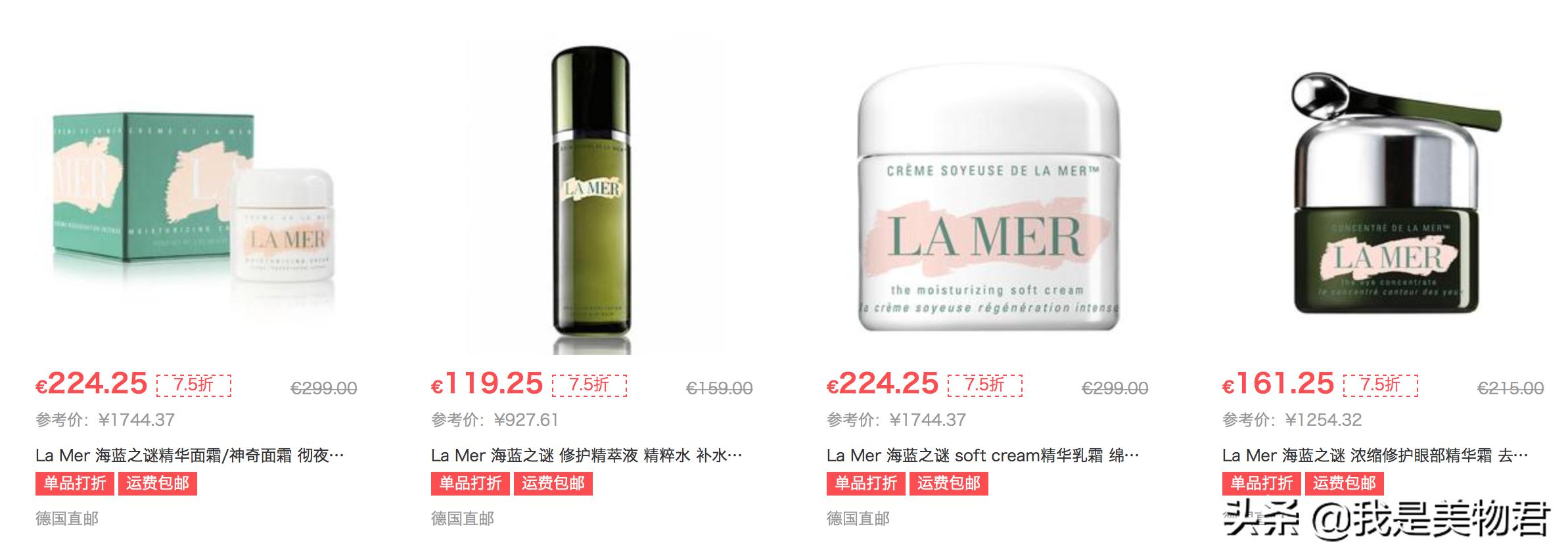1568x556 pixels.
Task: Click the 运费包邮 tag under the soft cream
Action: click(949, 483)
